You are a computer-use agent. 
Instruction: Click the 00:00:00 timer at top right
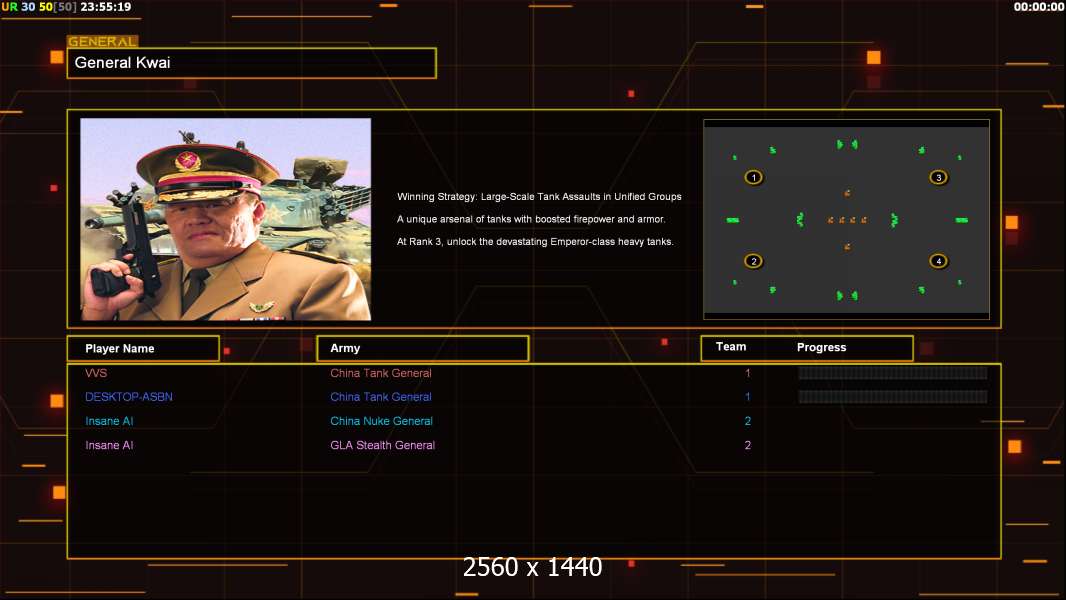pos(1039,7)
